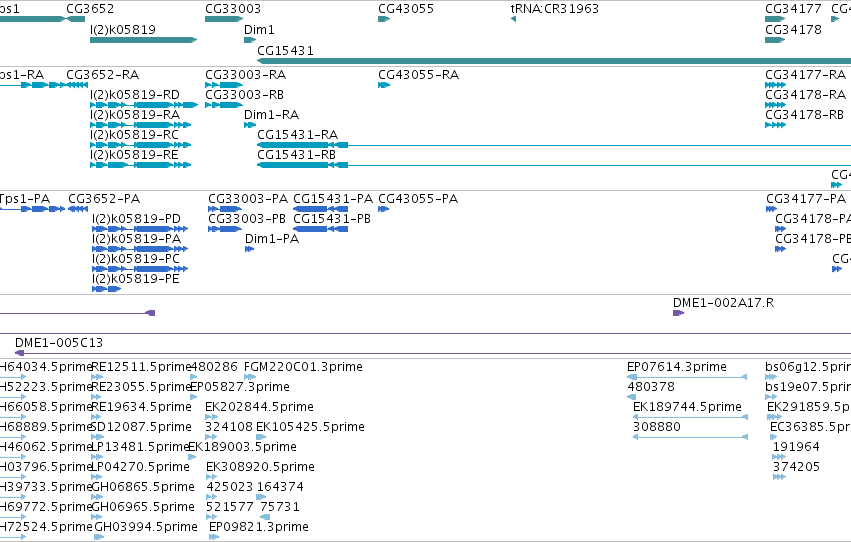Click the CG3652-PA protein label

[x=104, y=199]
